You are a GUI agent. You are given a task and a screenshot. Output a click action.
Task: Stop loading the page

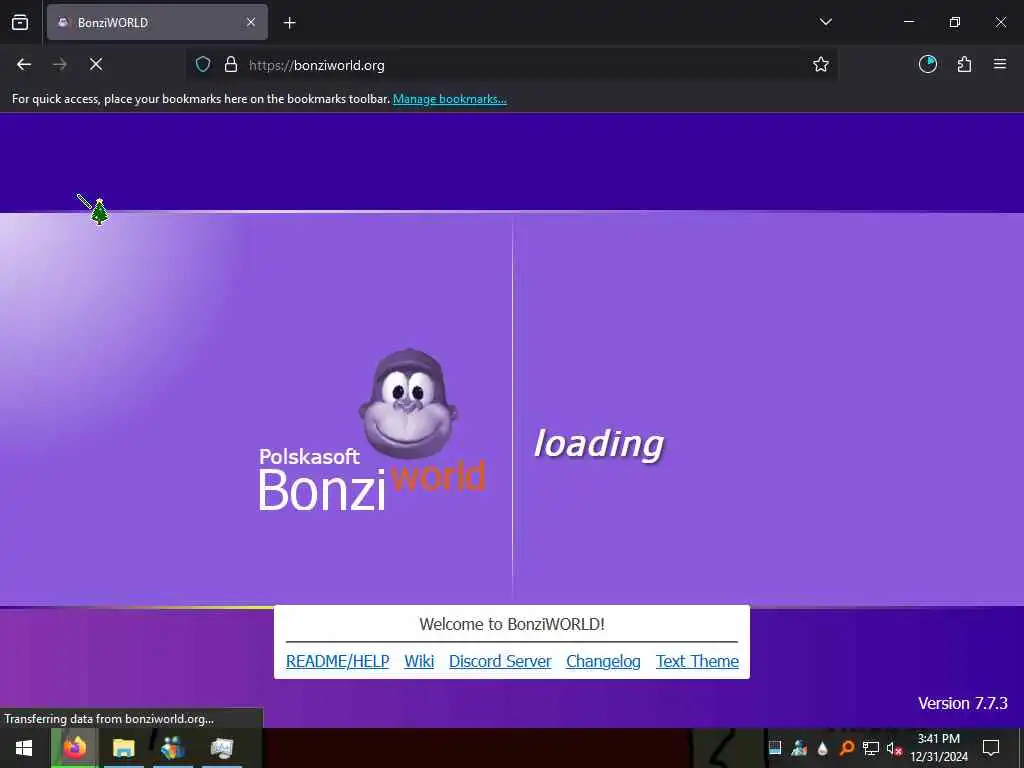(x=96, y=64)
